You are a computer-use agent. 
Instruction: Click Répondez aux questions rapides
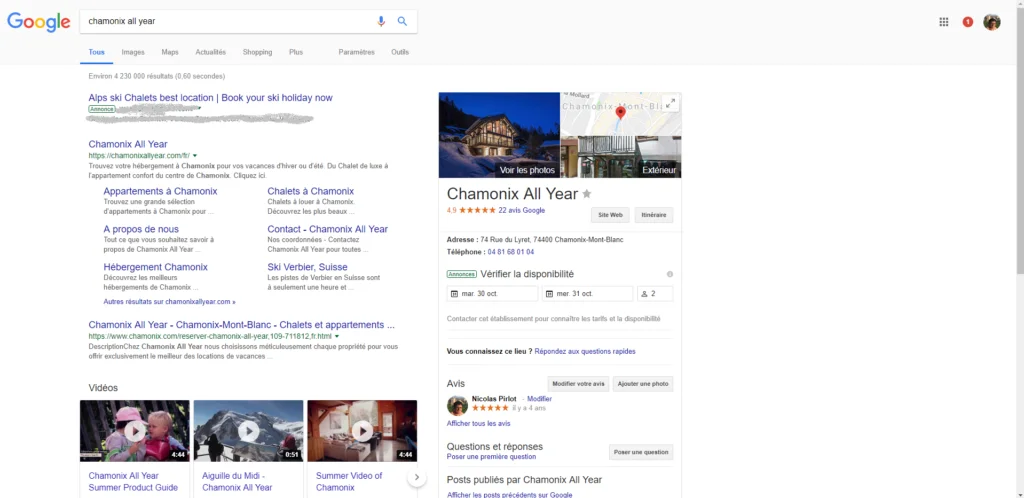(x=585, y=351)
